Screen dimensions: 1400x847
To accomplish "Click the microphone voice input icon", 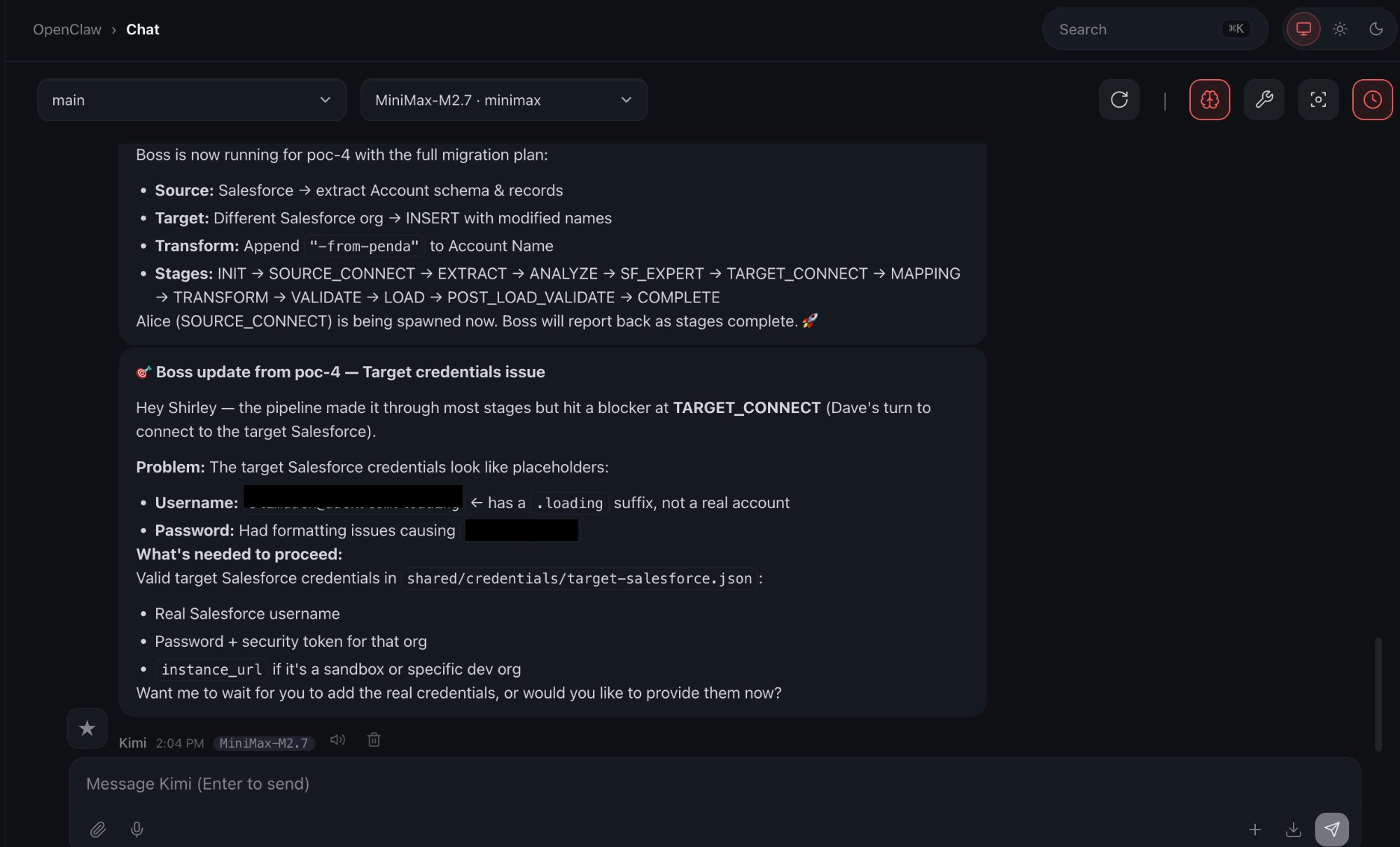I will coord(137,829).
